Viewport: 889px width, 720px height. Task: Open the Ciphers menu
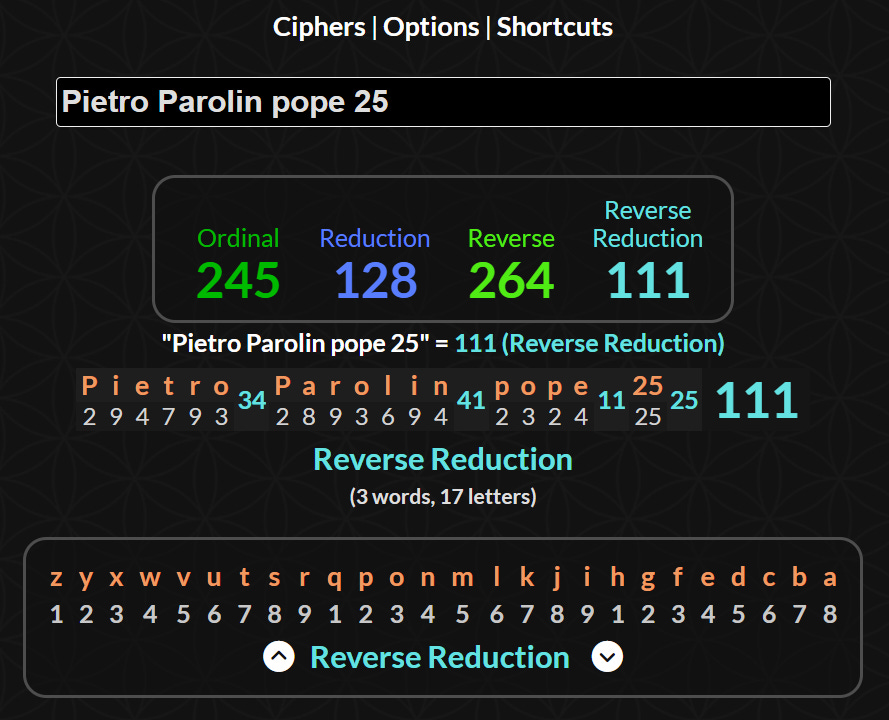pyautogui.click(x=319, y=27)
